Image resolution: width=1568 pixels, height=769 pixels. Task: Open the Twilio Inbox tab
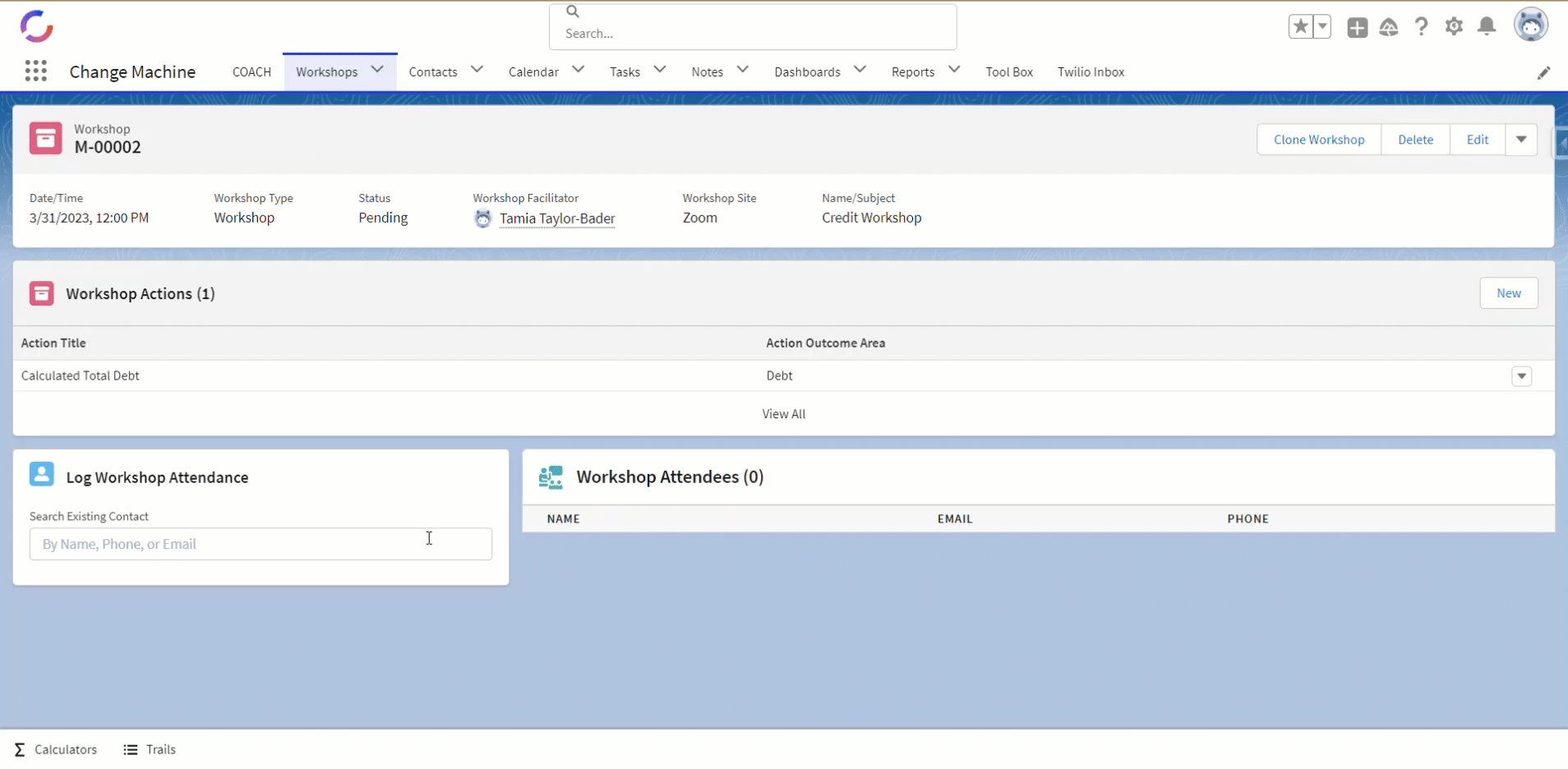[x=1091, y=72]
